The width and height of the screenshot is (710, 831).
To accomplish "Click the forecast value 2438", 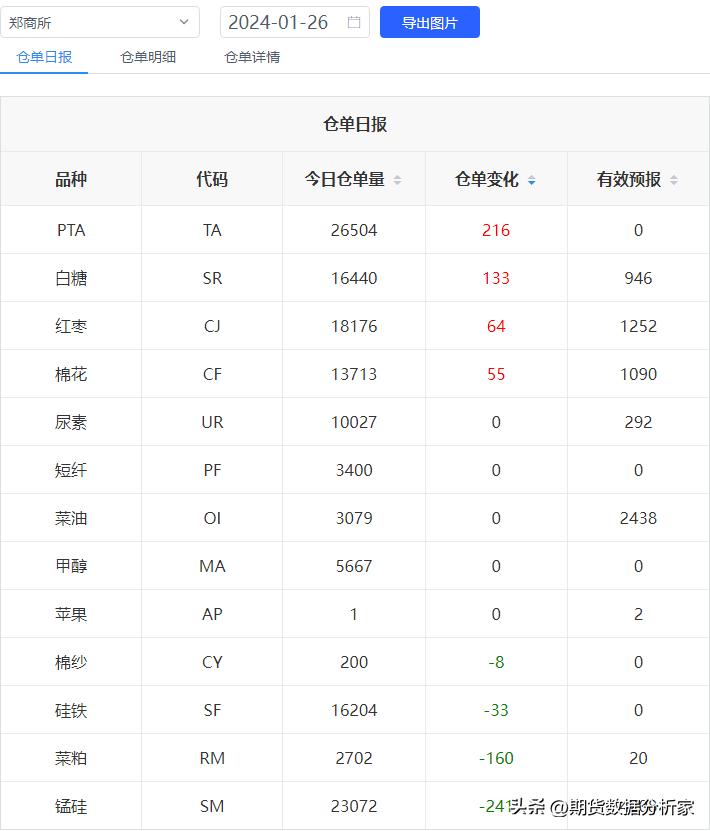I will point(638,518).
